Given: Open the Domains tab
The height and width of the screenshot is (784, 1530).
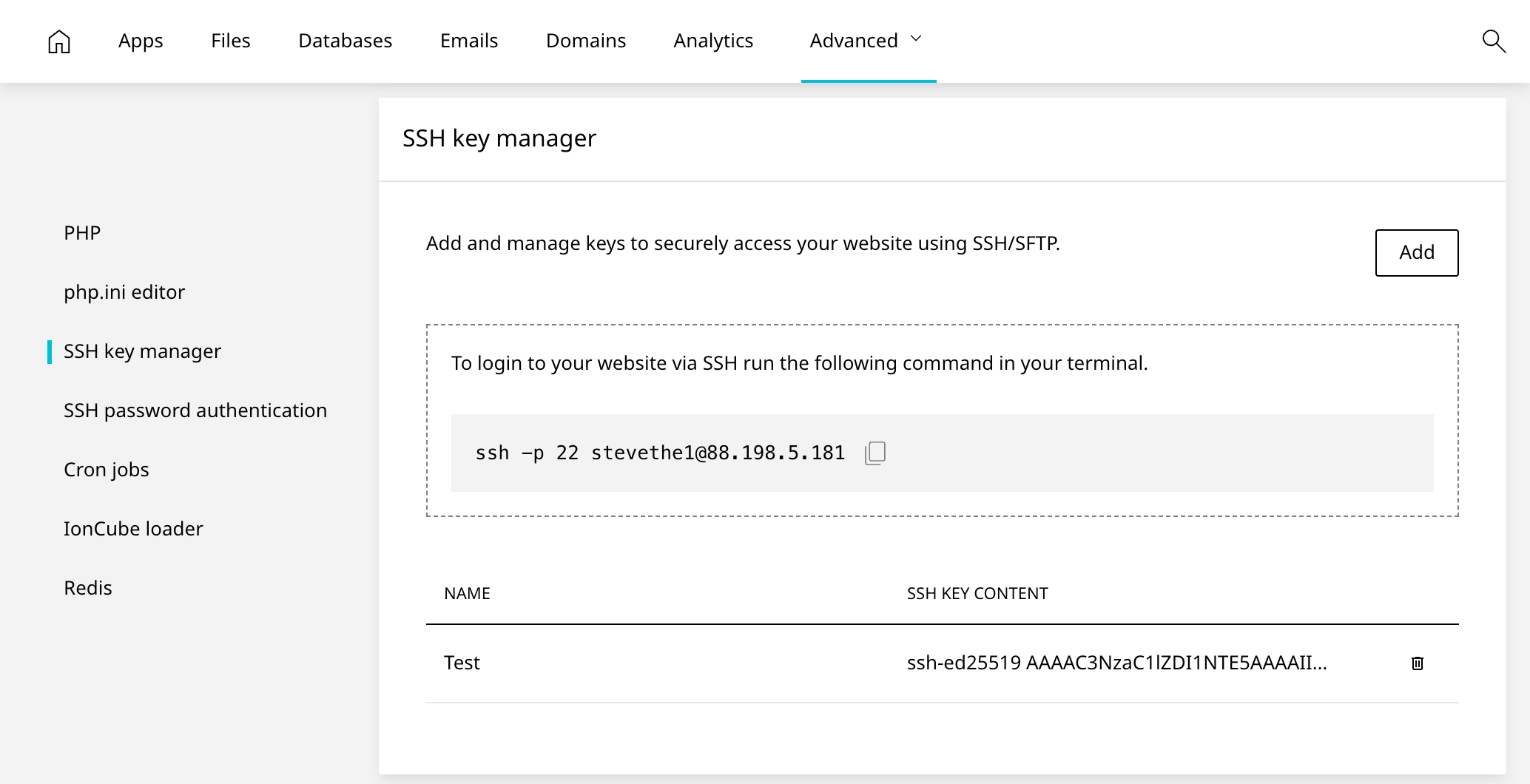Looking at the screenshot, I should [585, 41].
